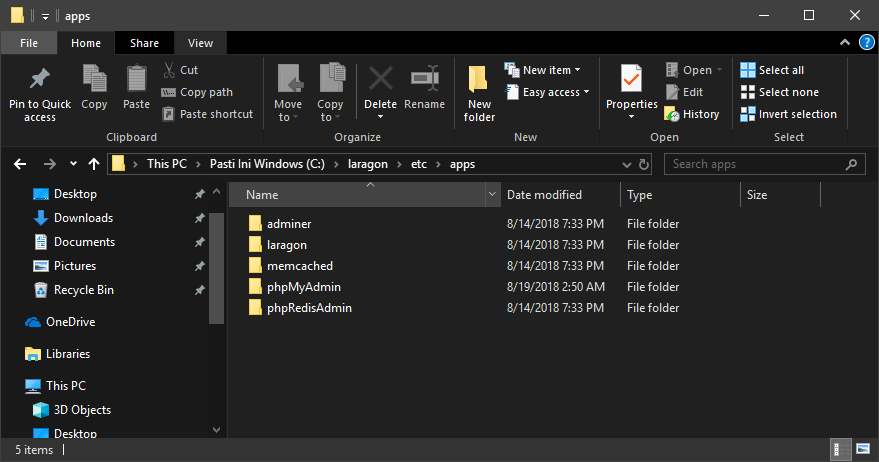879x462 pixels.
Task: Open Quick Access Toolbar customize dropdown
Action: coord(45,16)
